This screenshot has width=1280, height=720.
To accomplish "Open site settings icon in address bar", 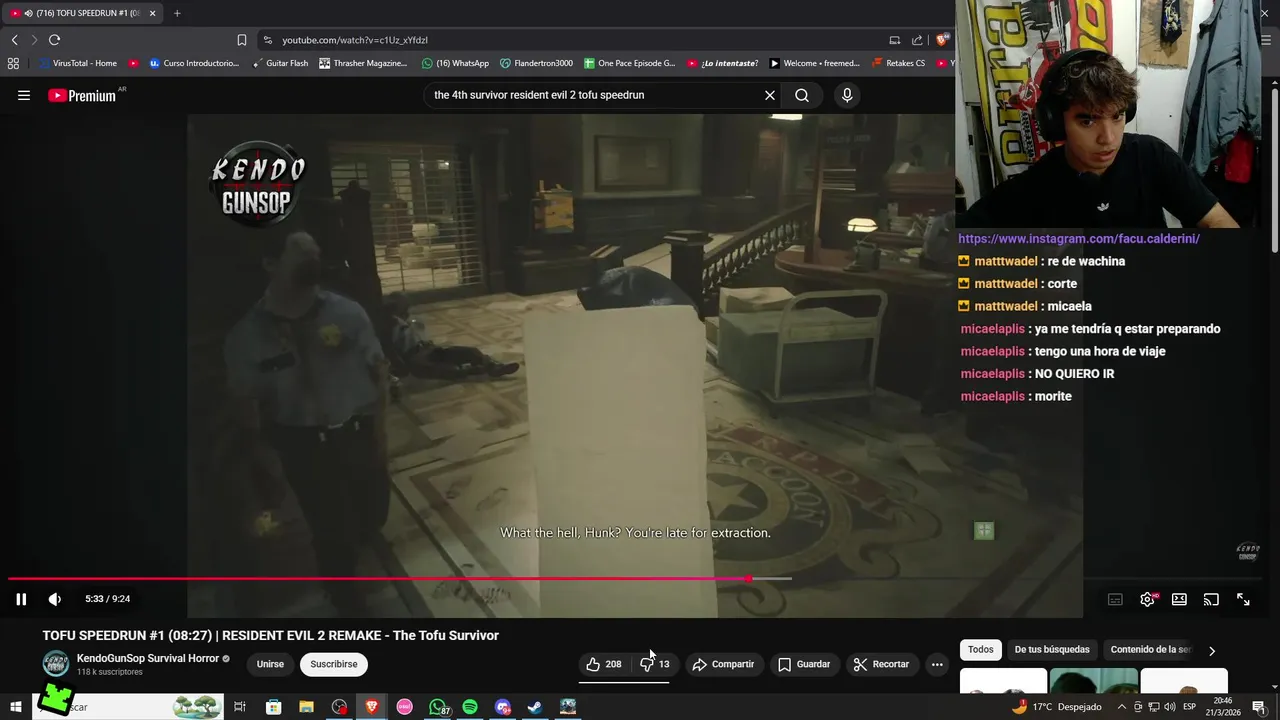I will [267, 40].
